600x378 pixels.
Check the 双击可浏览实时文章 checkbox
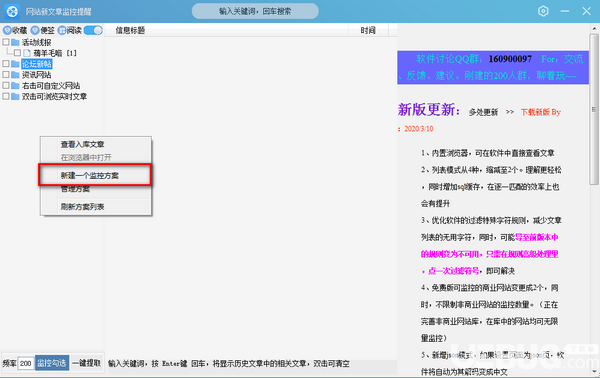click(6, 96)
